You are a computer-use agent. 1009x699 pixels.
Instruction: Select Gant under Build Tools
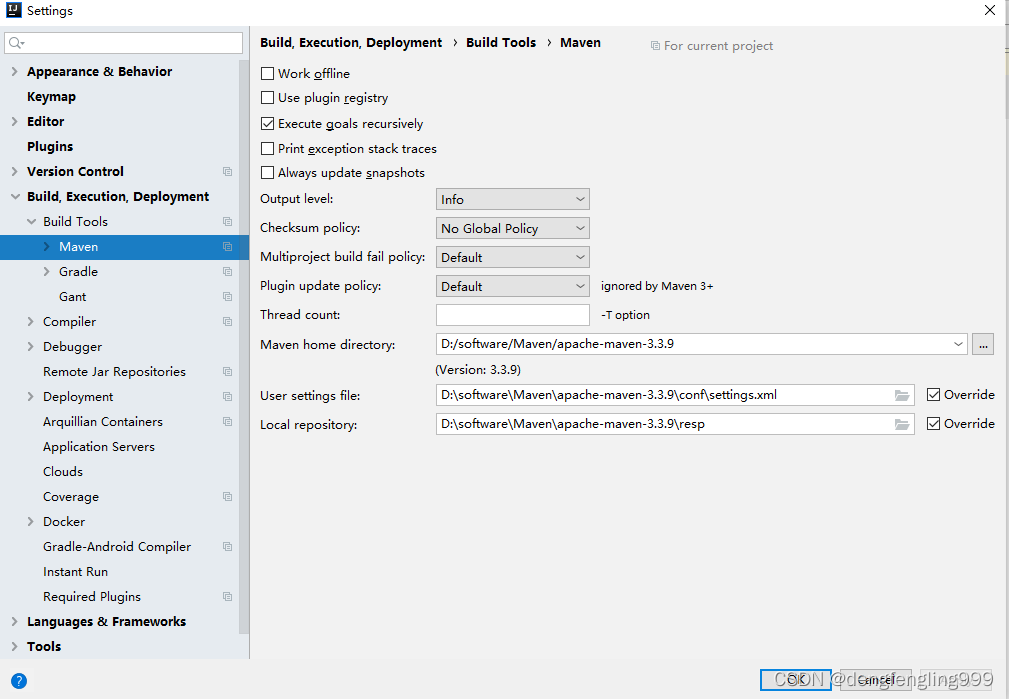pyautogui.click(x=72, y=297)
